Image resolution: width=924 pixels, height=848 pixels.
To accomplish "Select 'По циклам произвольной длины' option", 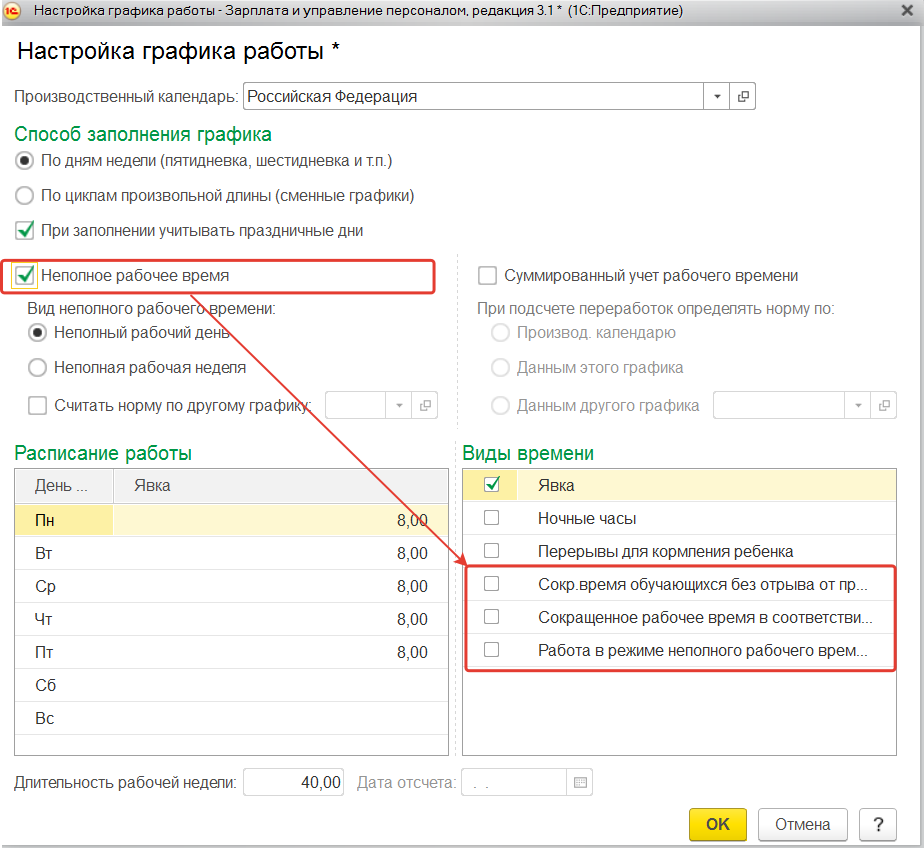I will (x=24, y=196).
